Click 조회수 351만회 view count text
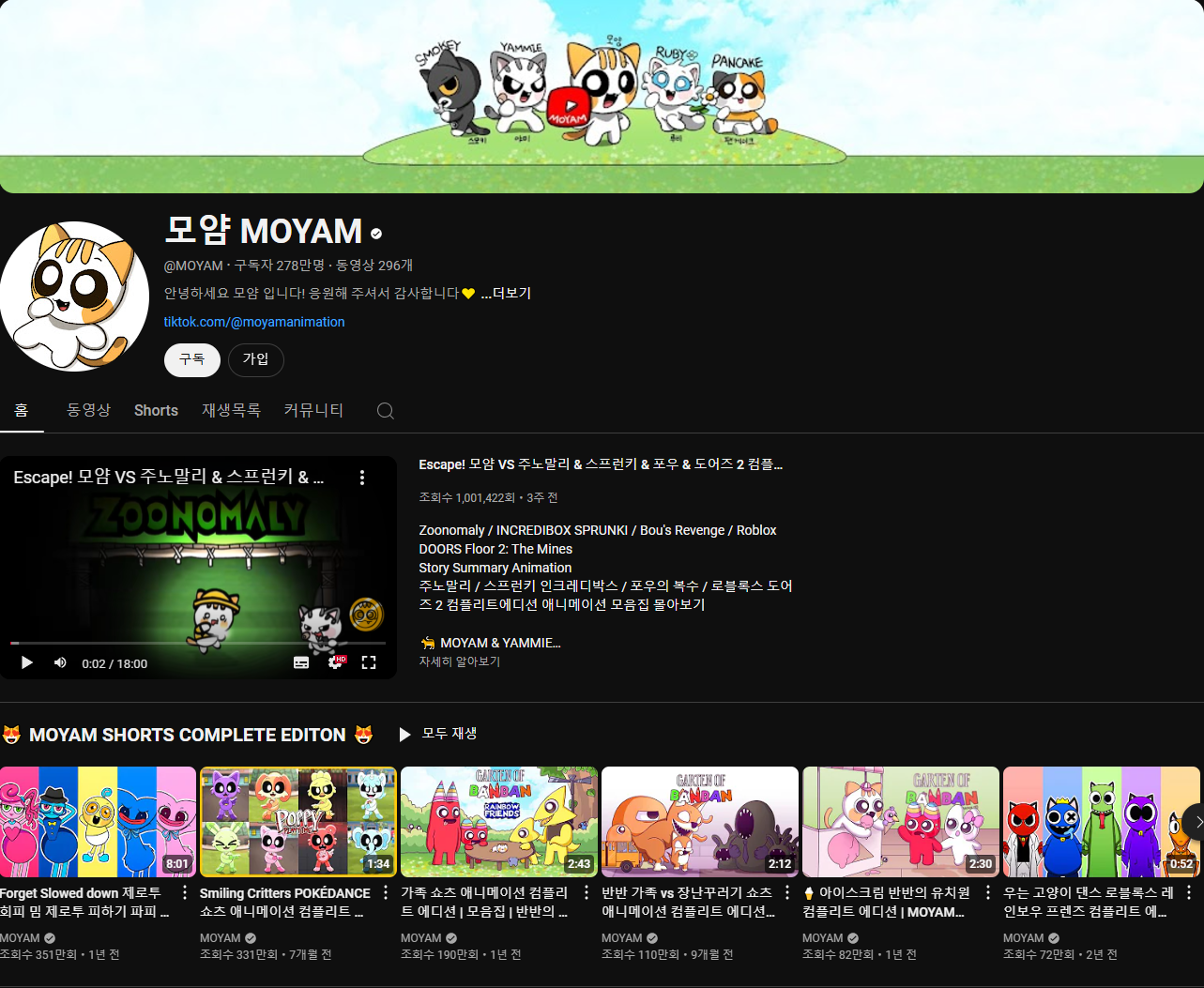Screen dimensions: 1204x988 (39, 954)
